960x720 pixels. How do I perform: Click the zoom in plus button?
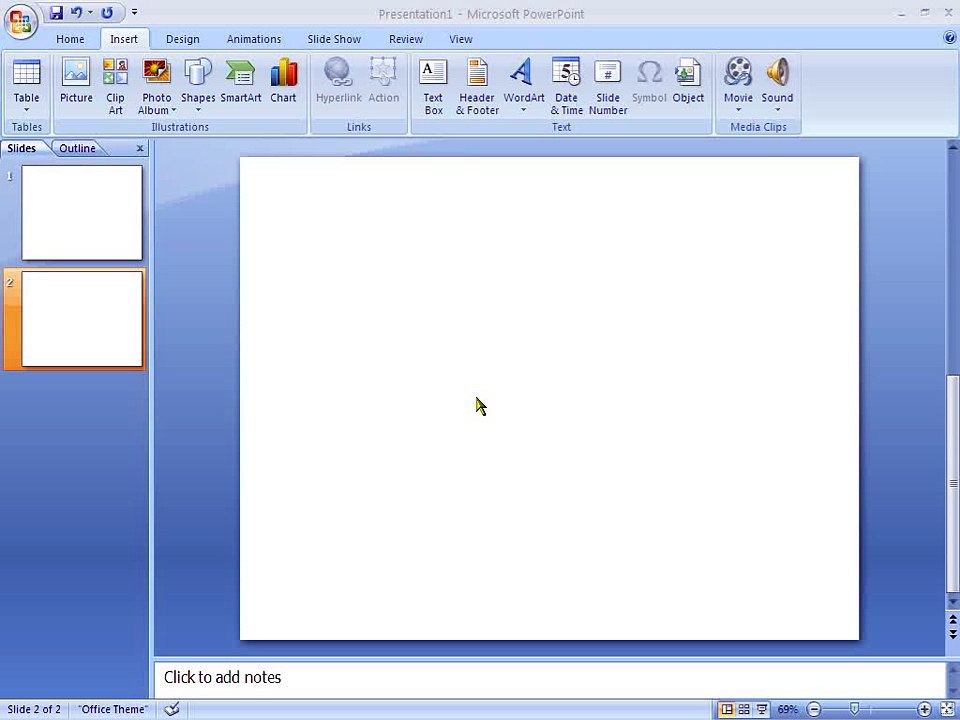tap(924, 710)
